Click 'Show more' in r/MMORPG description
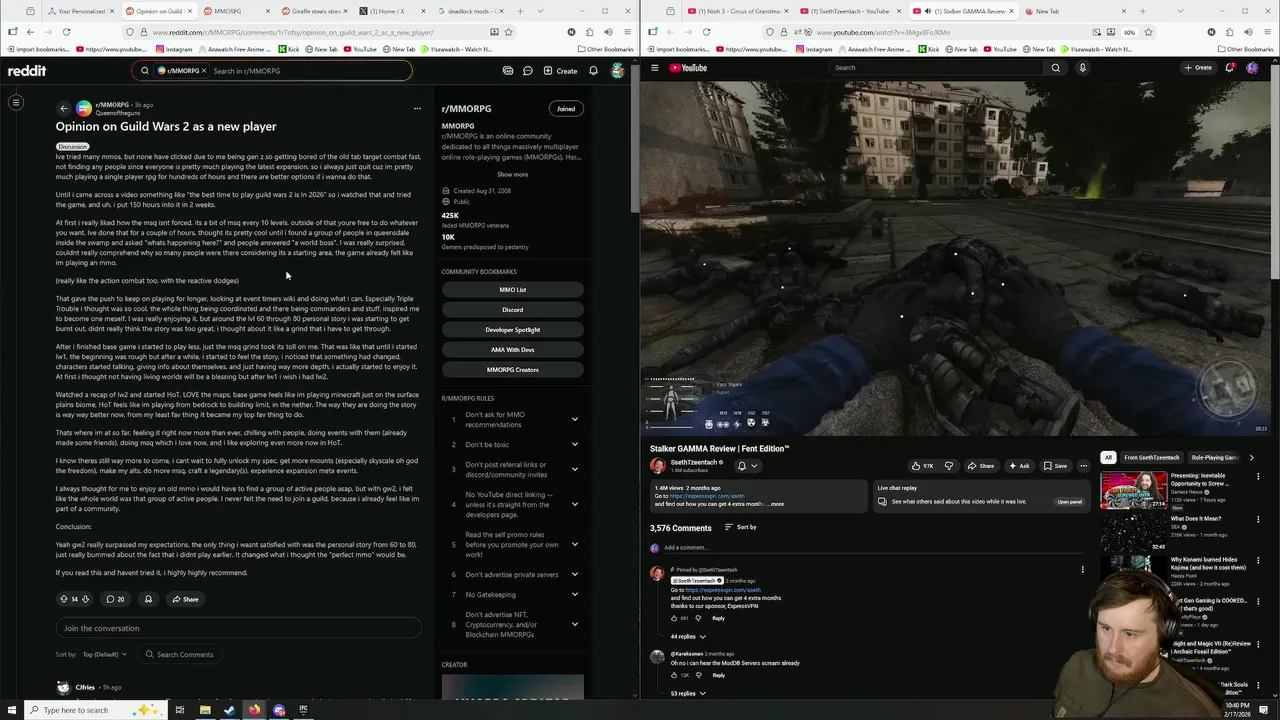The image size is (1280, 720). 512,174
